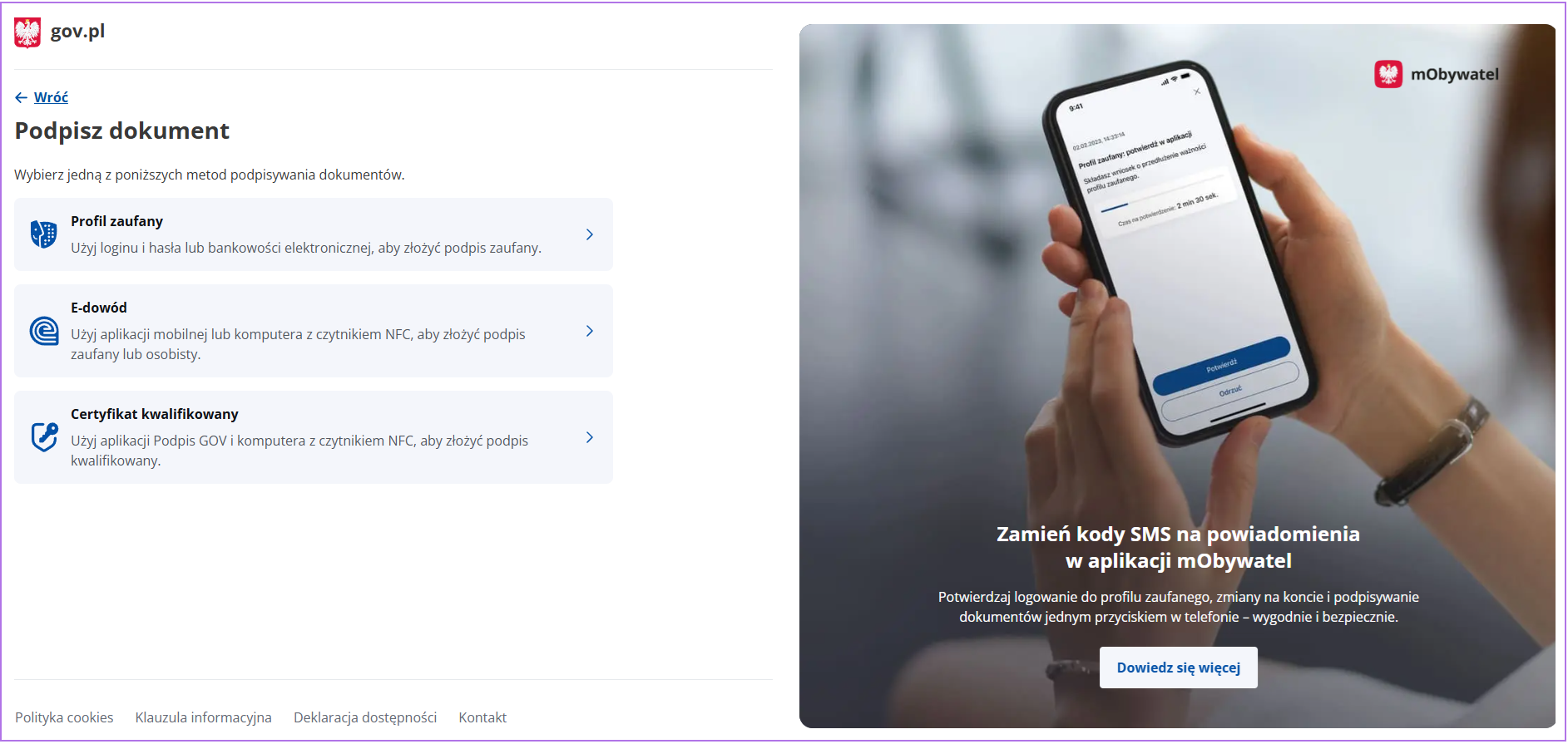
Task: Click the E-dowód fingerprint-style icon
Action: [x=44, y=331]
